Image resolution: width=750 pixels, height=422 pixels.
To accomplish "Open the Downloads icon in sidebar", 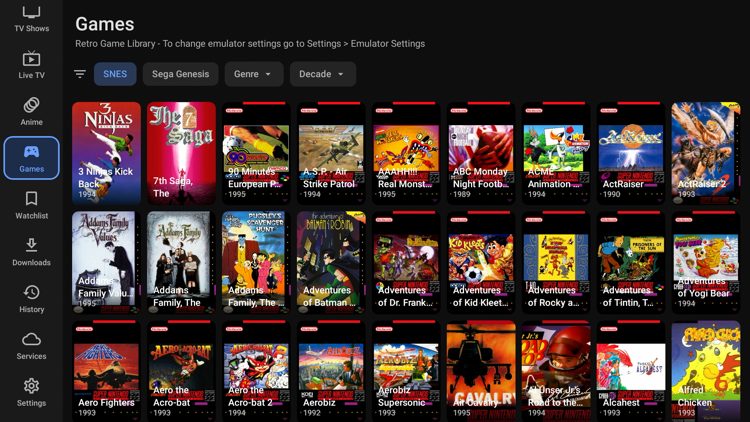I will point(31,246).
